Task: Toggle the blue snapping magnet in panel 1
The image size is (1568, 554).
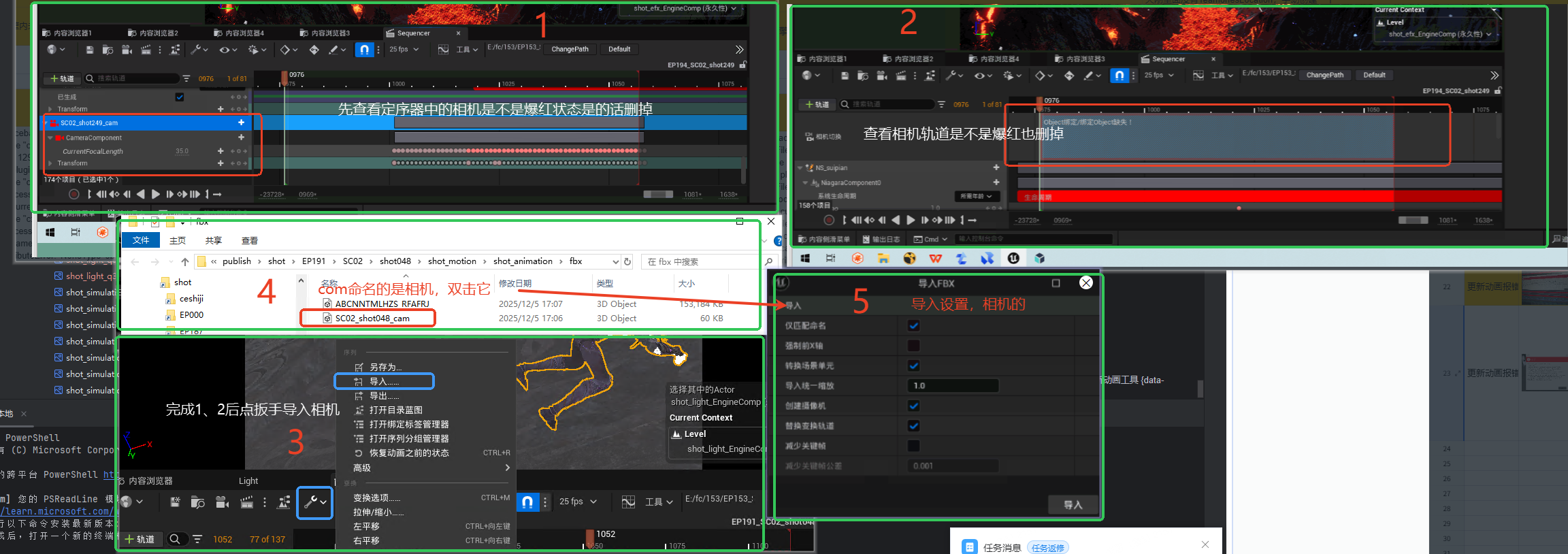Action: [x=364, y=50]
